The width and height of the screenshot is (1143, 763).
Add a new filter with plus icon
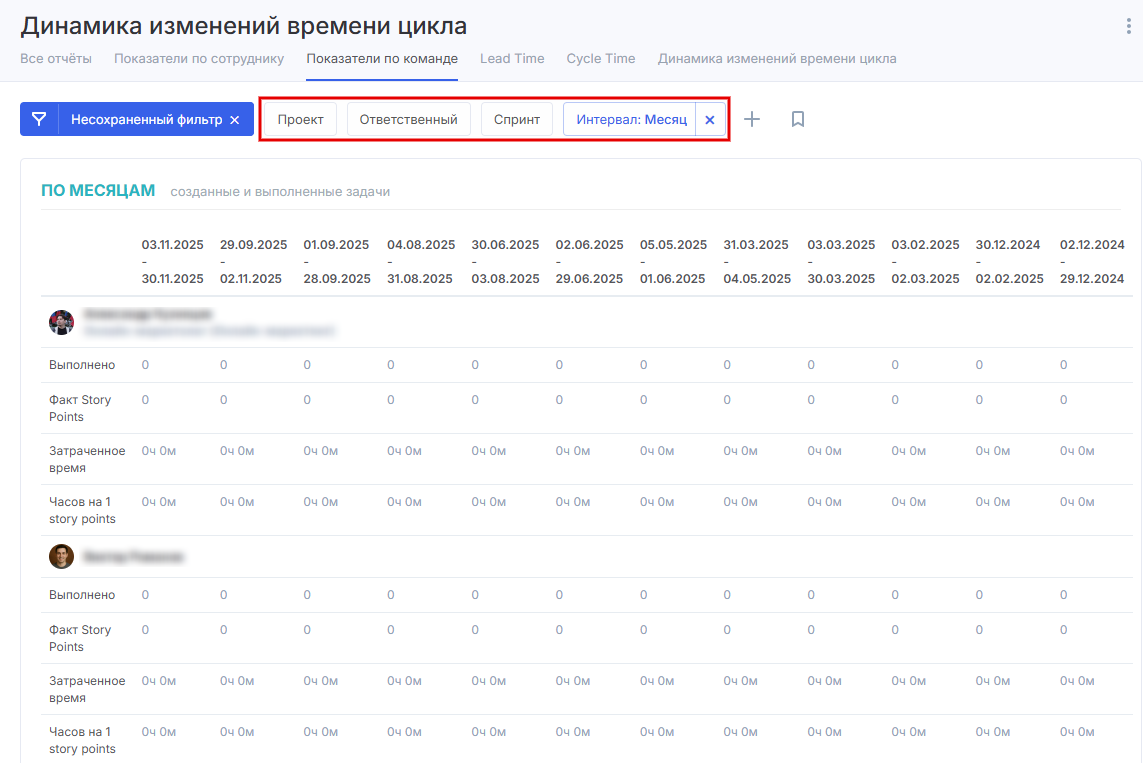pyautogui.click(x=752, y=119)
